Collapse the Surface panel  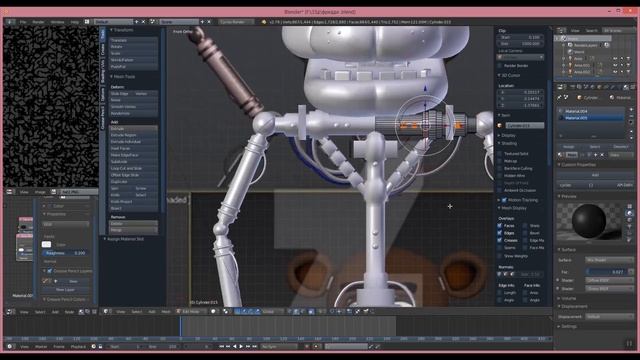coord(567,250)
